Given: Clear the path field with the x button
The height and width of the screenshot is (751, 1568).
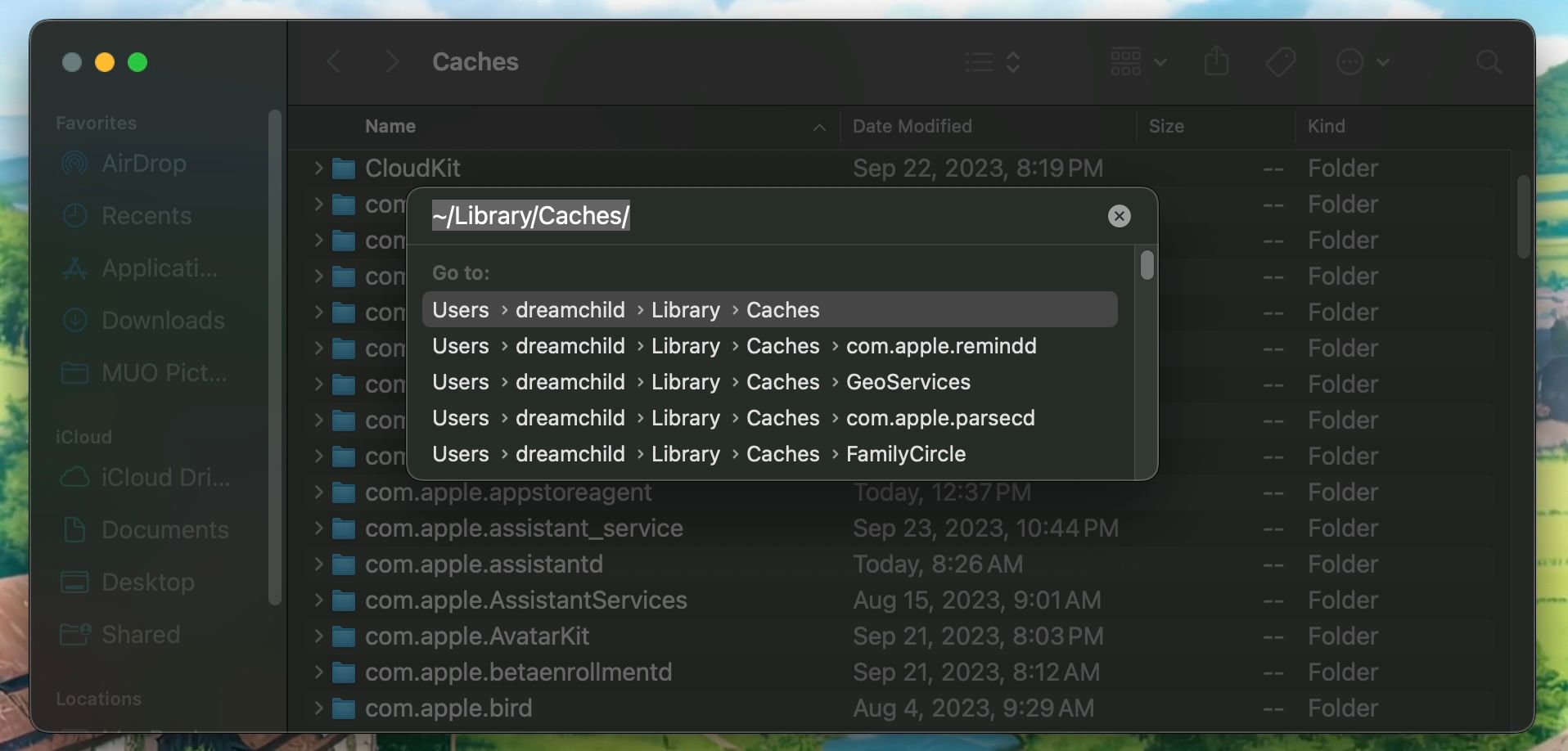Looking at the screenshot, I should tap(1118, 216).
